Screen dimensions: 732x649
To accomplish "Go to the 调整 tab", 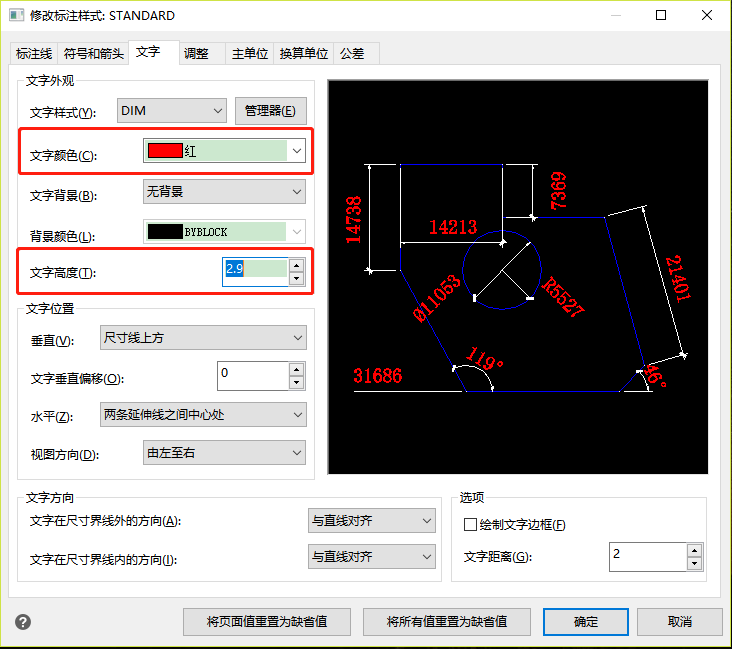I will click(x=202, y=54).
